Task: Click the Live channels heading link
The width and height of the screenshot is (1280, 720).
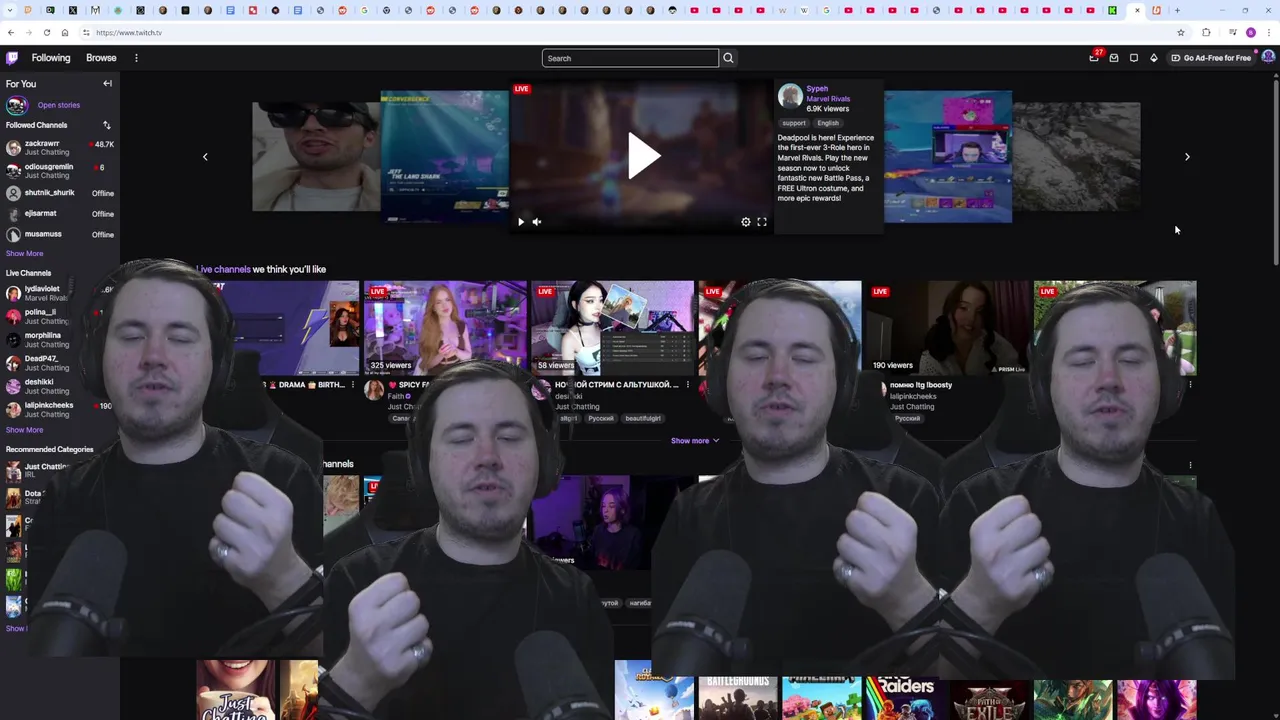Action: point(224,269)
